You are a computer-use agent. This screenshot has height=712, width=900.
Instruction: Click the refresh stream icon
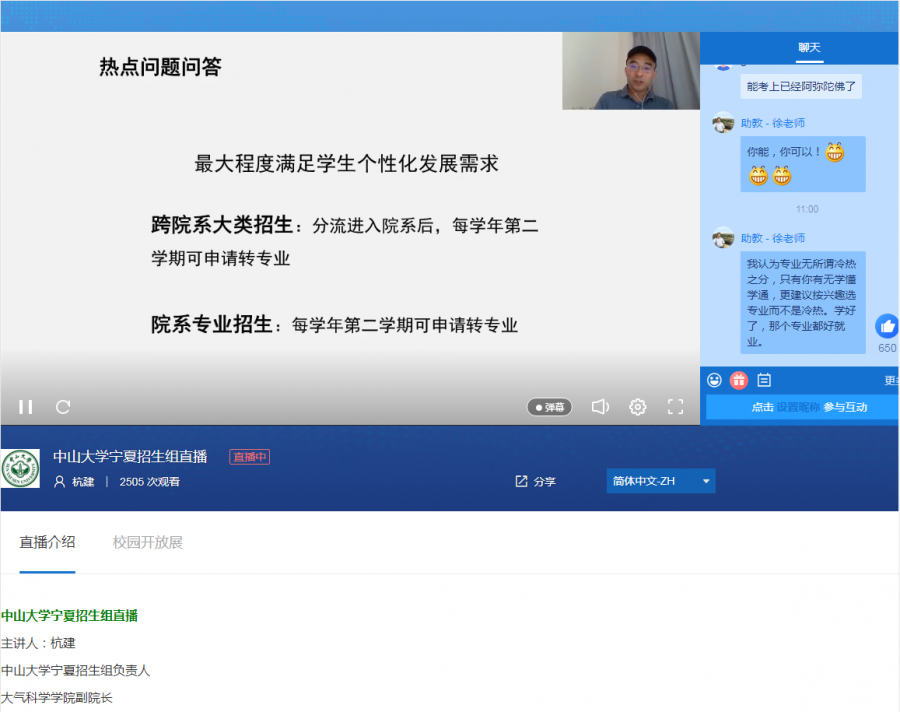pyautogui.click(x=63, y=407)
